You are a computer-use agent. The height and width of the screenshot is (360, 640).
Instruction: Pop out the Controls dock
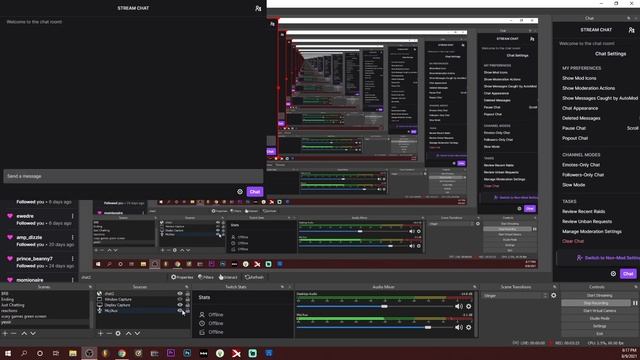pos(636,287)
